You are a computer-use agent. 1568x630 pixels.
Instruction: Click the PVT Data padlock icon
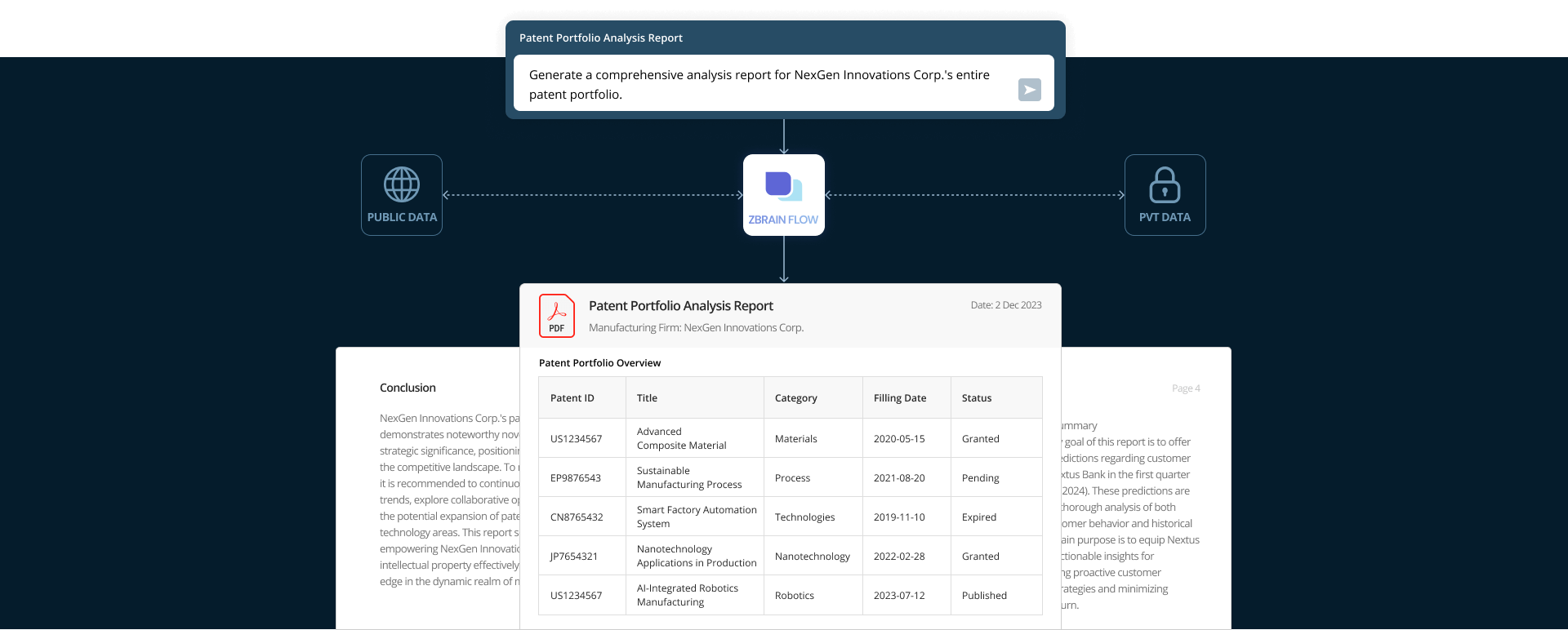pyautogui.click(x=1165, y=184)
